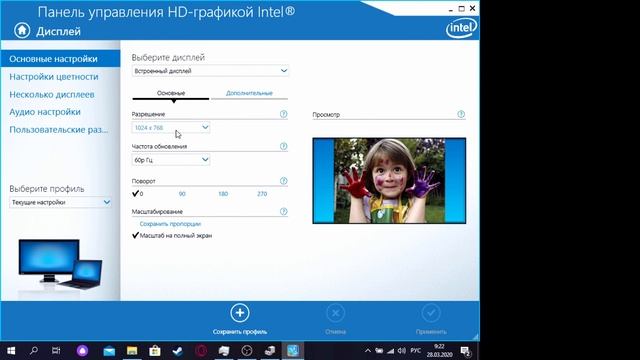Open the notification center
Screen dimensions: 640x360
[466, 351]
